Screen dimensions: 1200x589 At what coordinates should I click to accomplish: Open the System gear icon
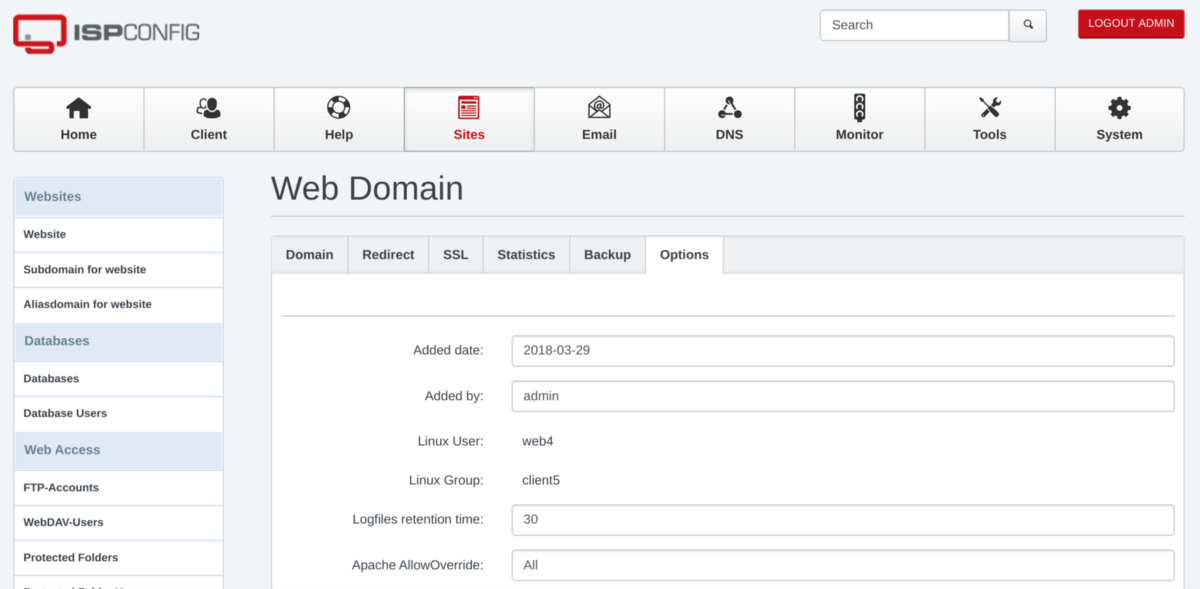coord(1119,110)
